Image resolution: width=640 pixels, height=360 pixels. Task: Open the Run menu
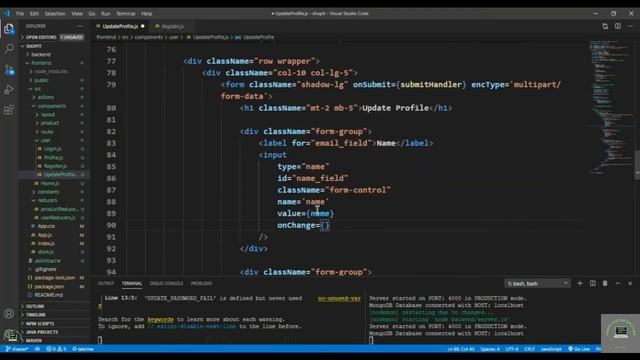(x=105, y=13)
